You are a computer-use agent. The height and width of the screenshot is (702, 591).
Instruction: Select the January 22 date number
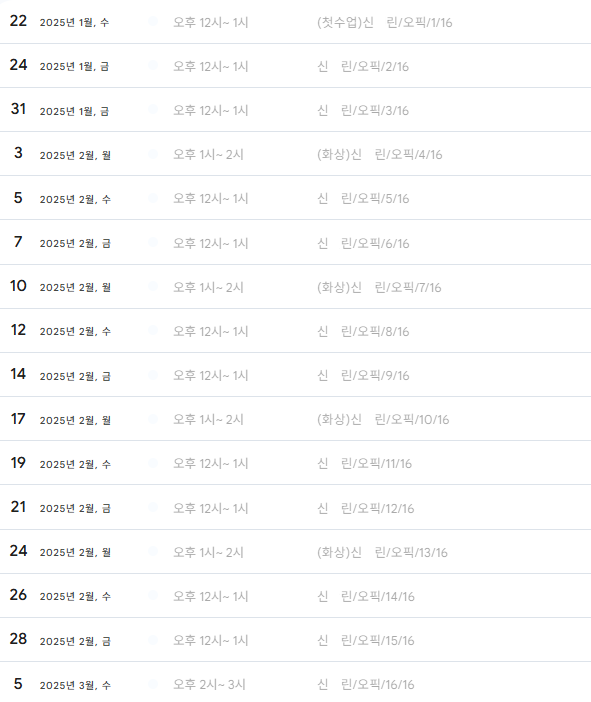pyautogui.click(x=18, y=21)
